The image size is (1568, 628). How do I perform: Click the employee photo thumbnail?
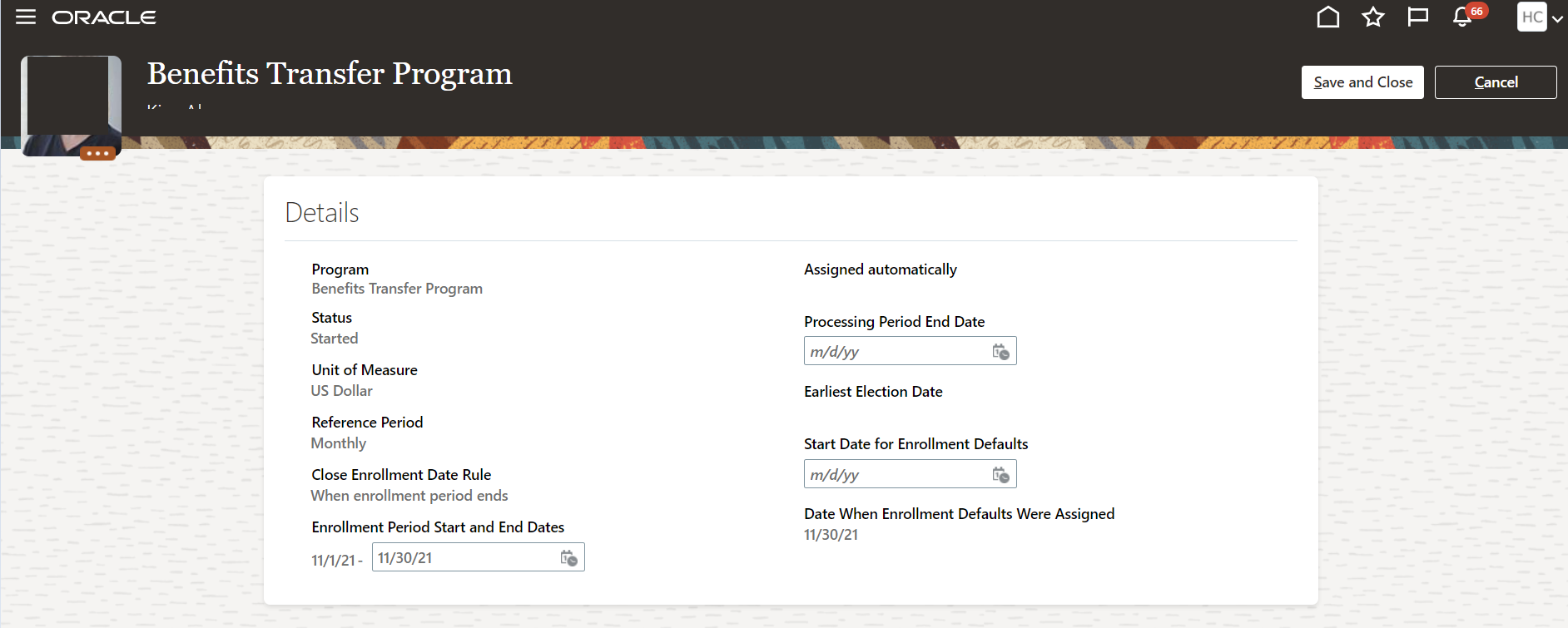[71, 100]
